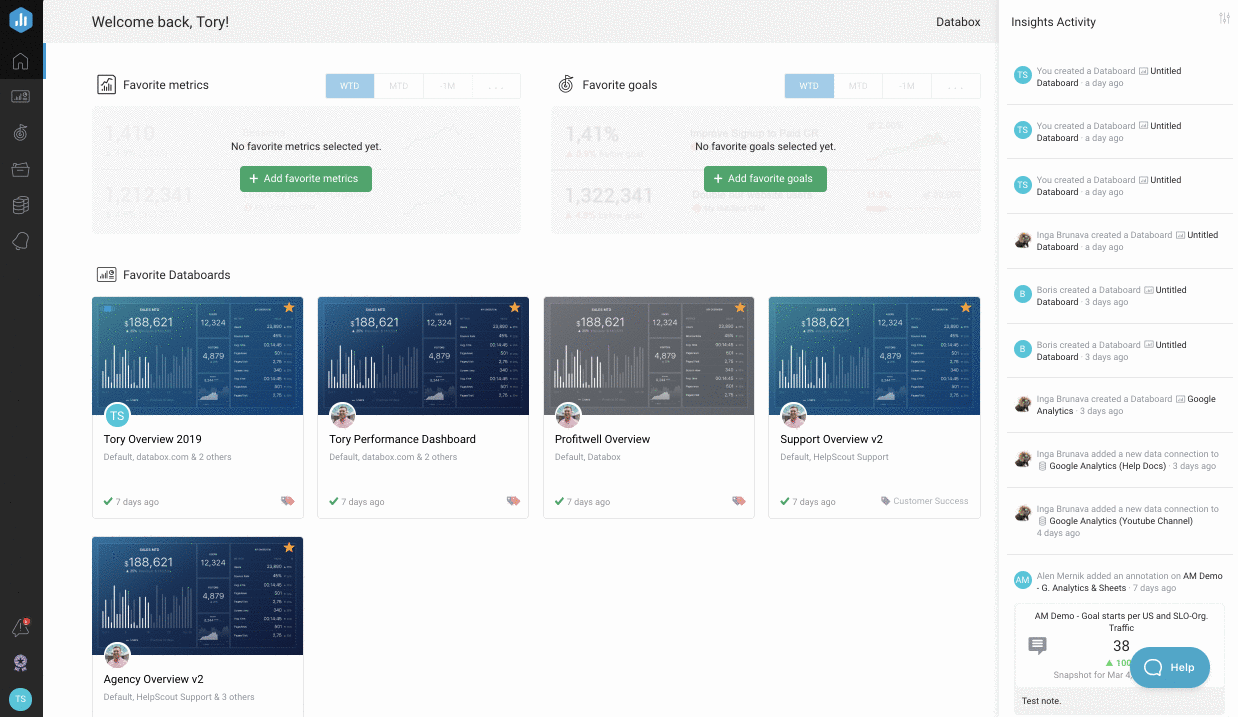
Task: Select 1M tab for Favorite goals
Action: pos(907,86)
